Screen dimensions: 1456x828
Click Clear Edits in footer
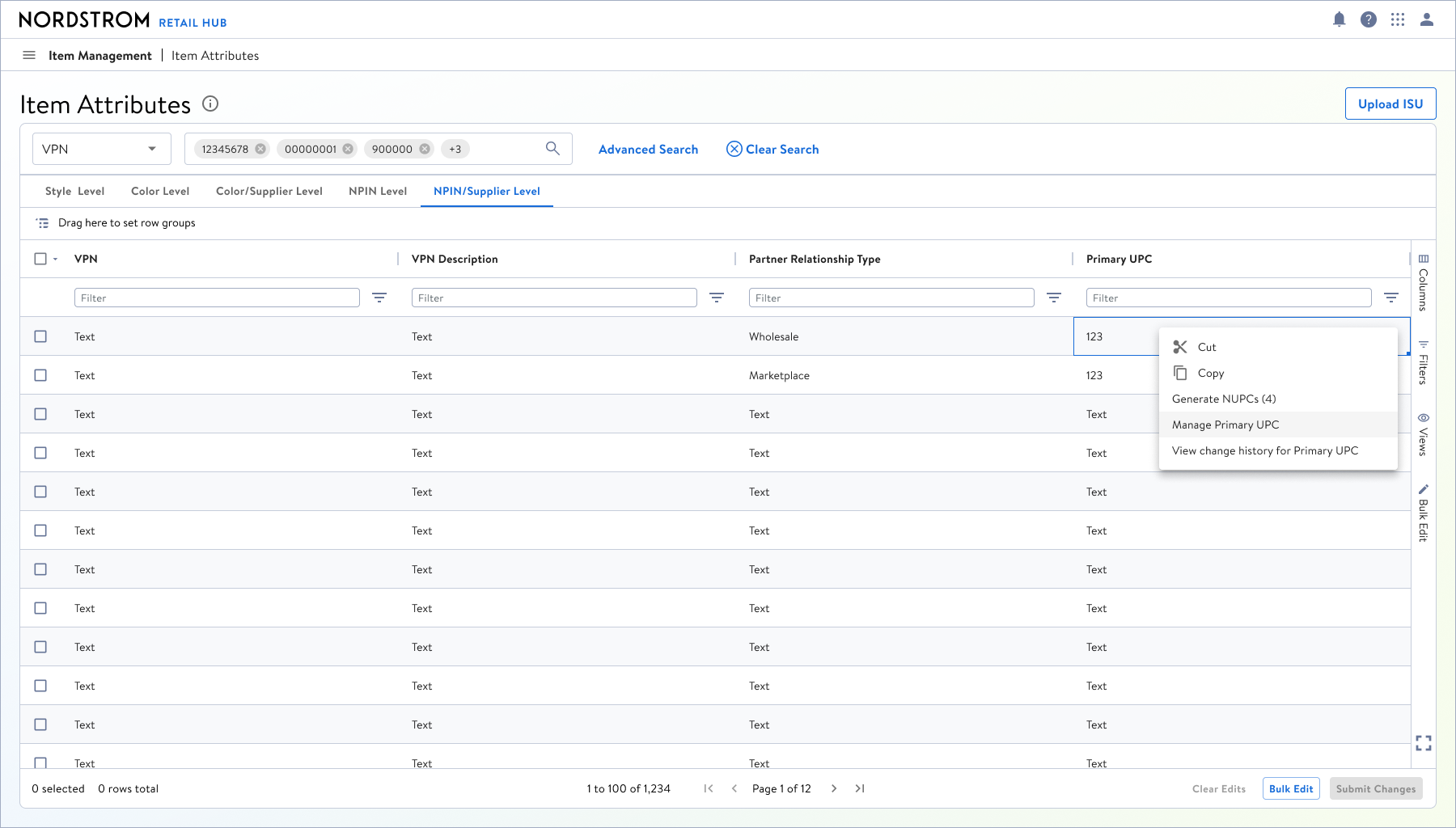tap(1219, 788)
